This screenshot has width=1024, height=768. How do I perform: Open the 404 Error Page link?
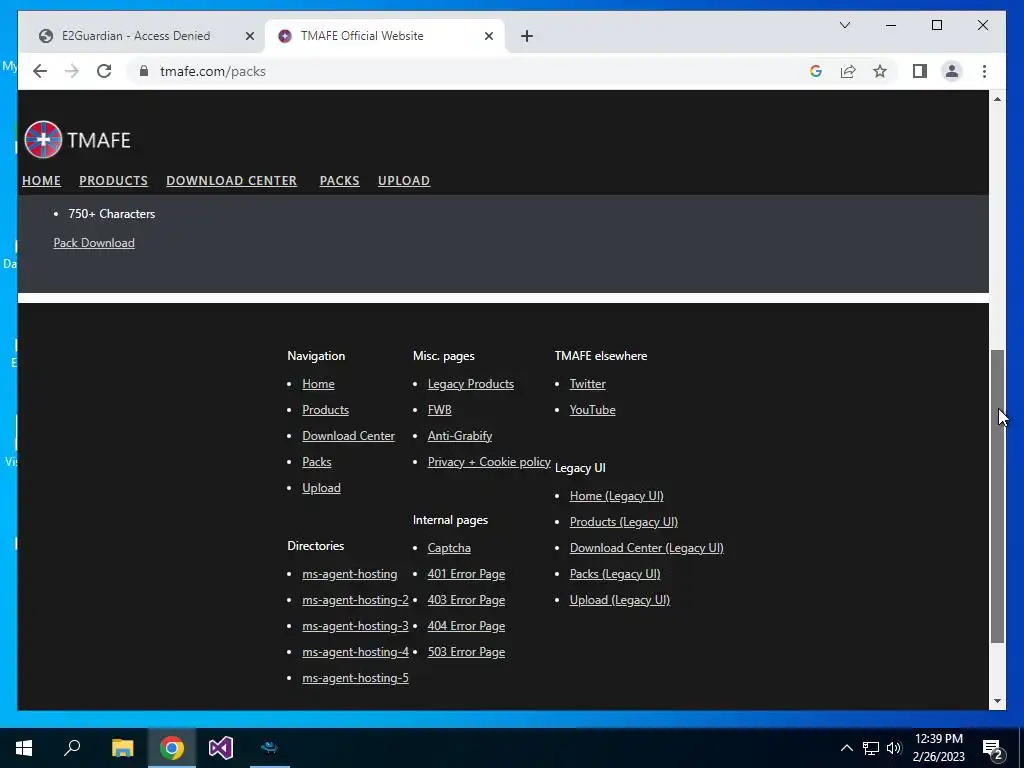pos(466,626)
